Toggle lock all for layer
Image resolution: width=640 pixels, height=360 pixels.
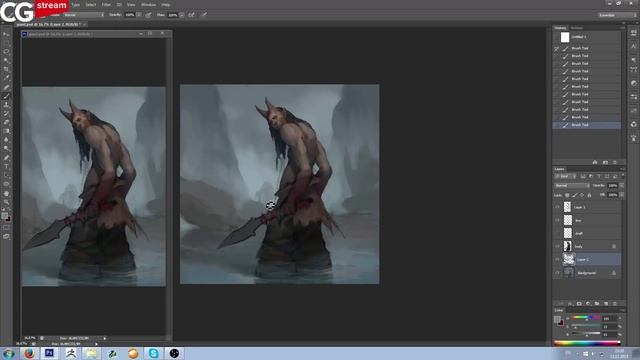click(x=589, y=196)
